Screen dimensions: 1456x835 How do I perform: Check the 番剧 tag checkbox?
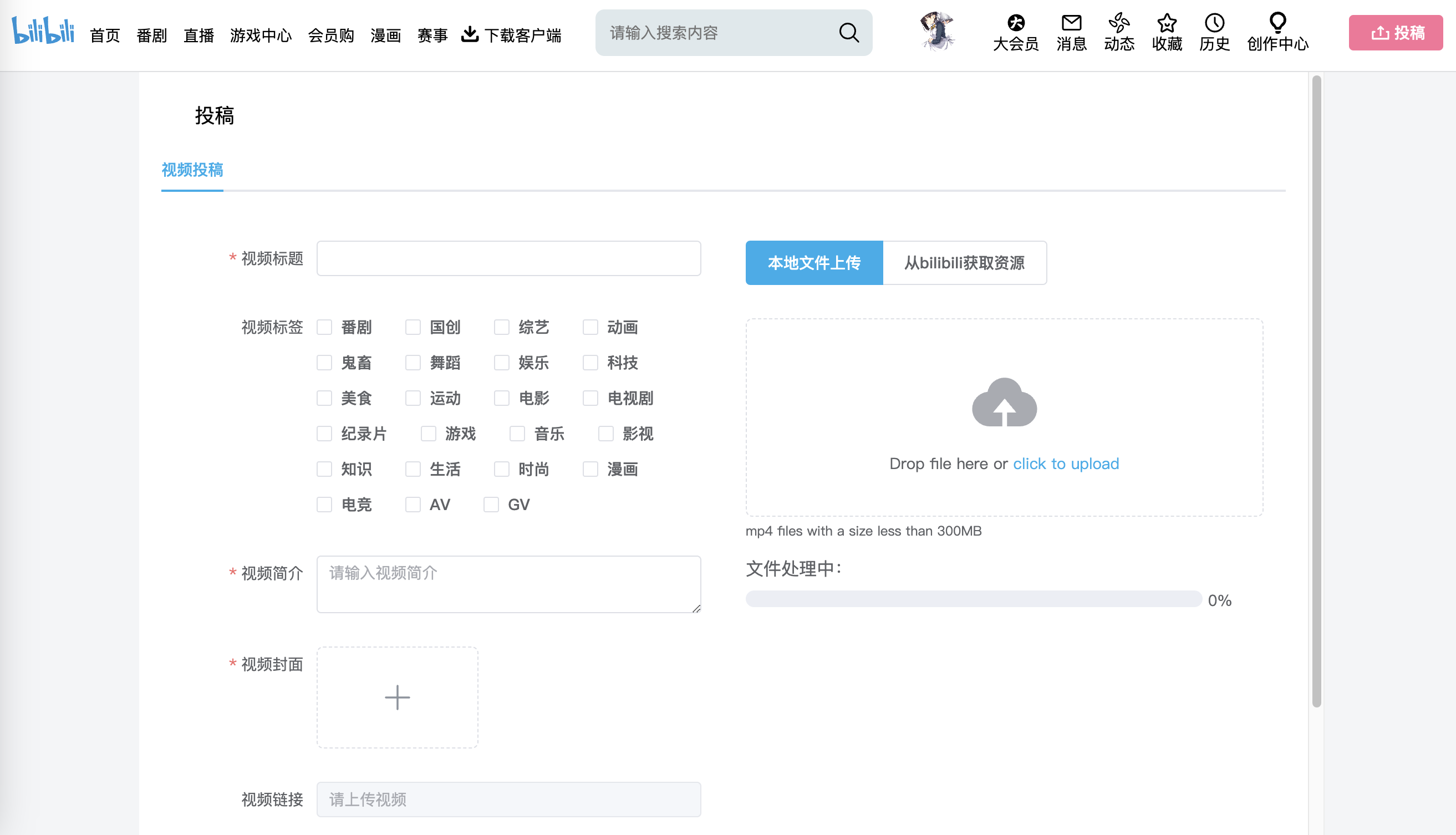(x=324, y=327)
